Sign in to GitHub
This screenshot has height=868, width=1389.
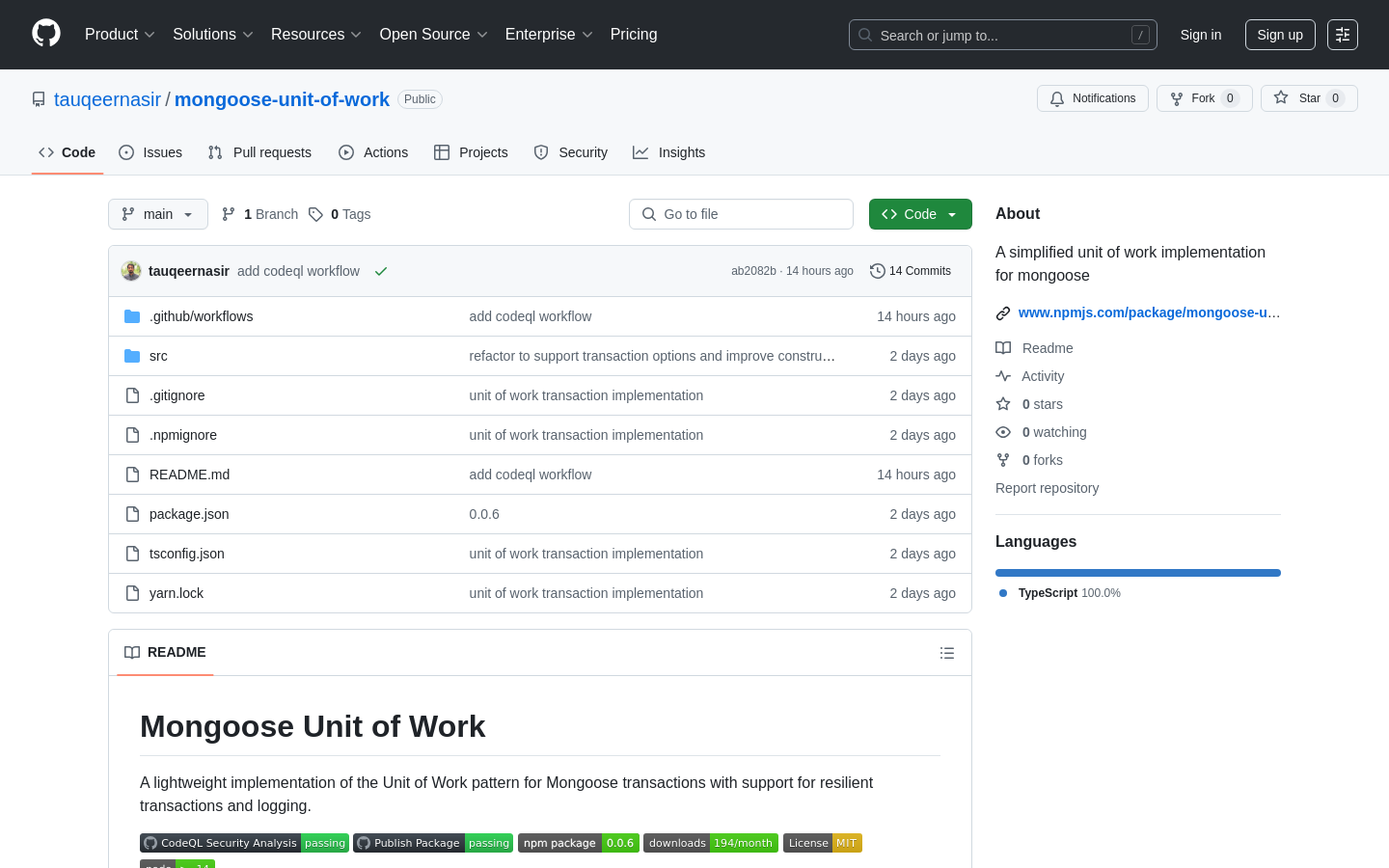[1201, 35]
